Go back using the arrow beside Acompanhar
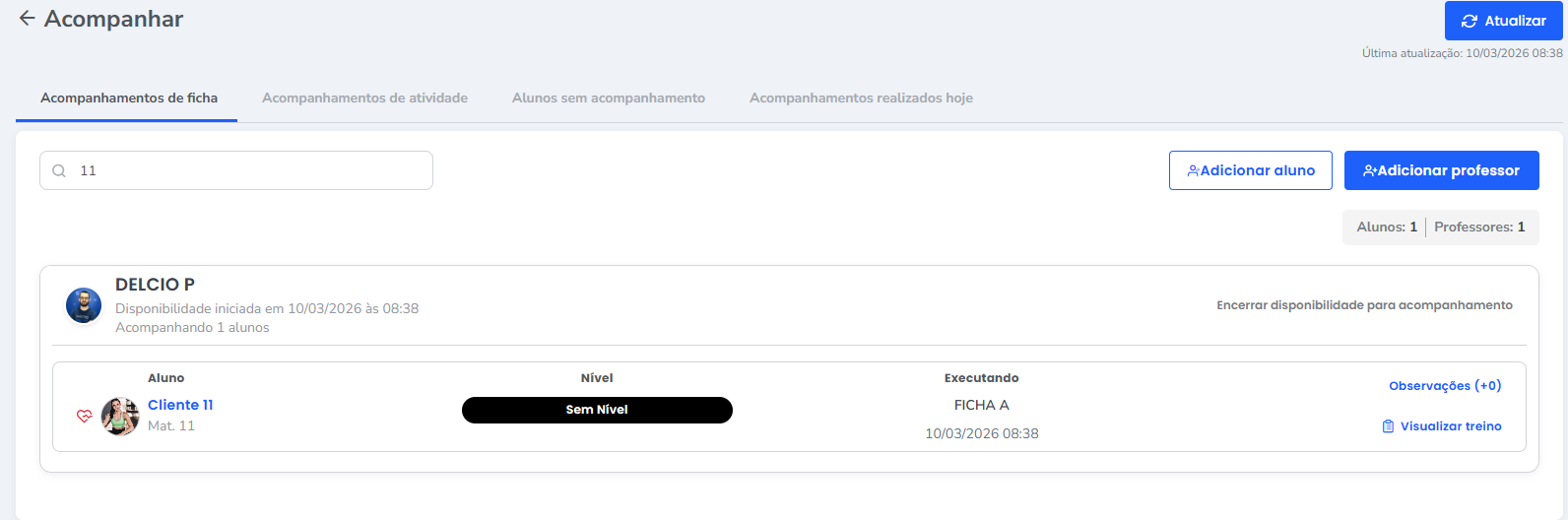Image resolution: width=1568 pixels, height=520 pixels. coord(27,19)
